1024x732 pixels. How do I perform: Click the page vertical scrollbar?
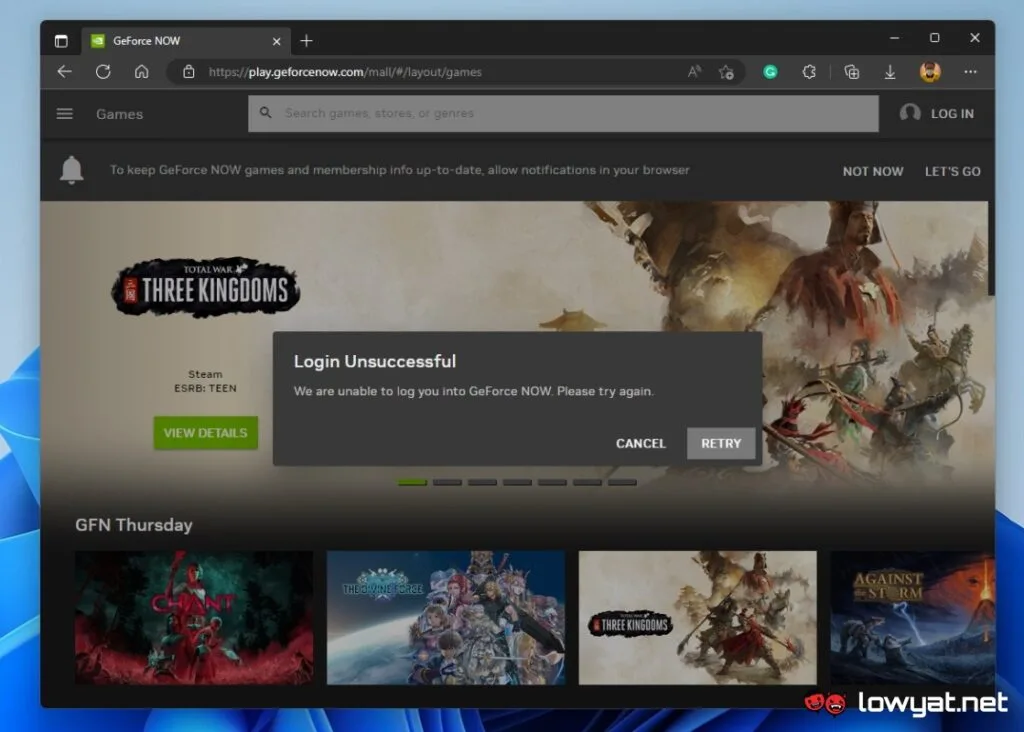[991, 248]
